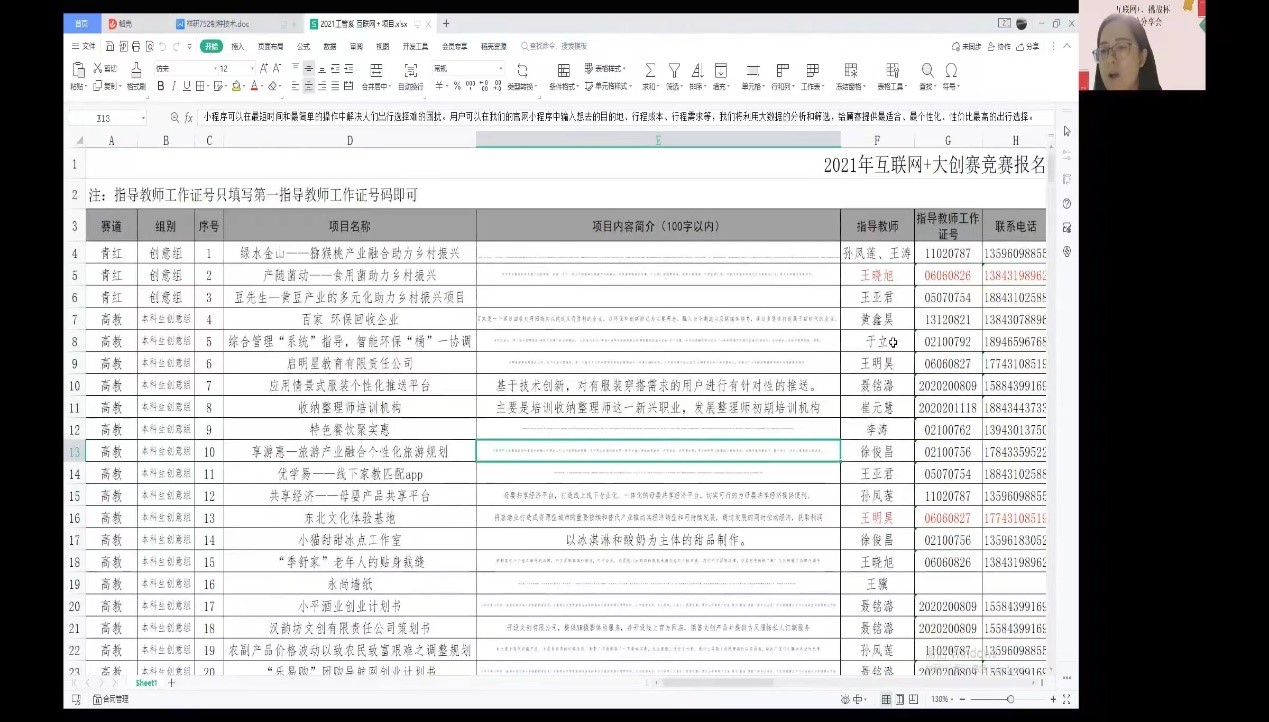Click the Find (查找) magnifier icon

tap(927, 70)
